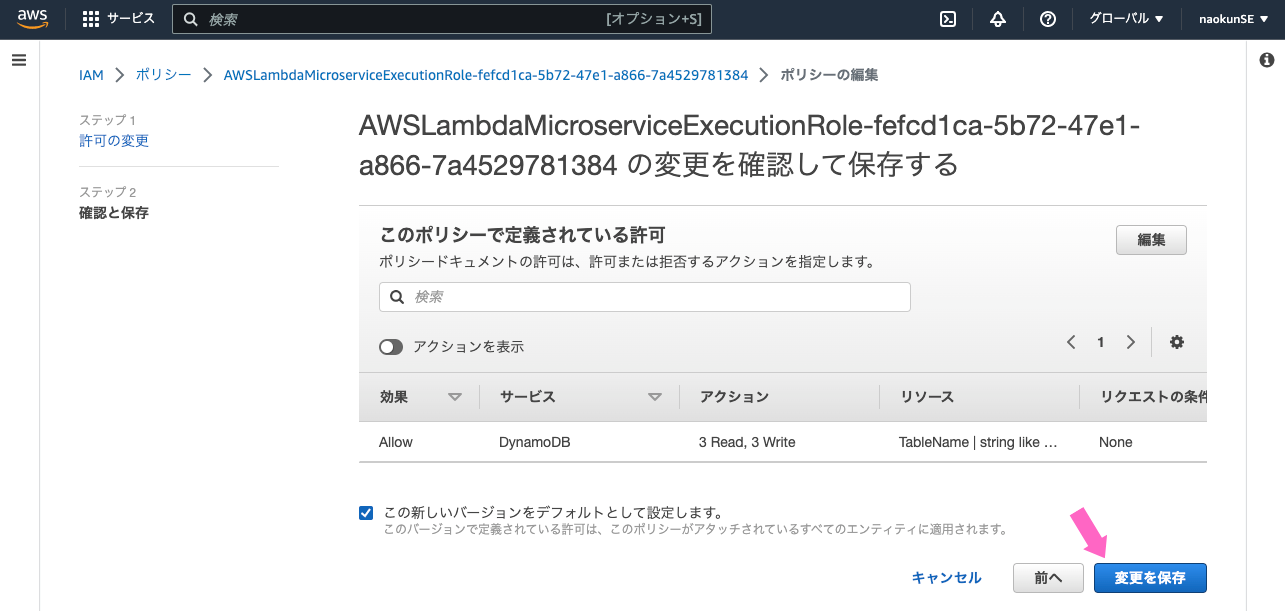Uncheck set new version as default checkbox

(x=366, y=513)
